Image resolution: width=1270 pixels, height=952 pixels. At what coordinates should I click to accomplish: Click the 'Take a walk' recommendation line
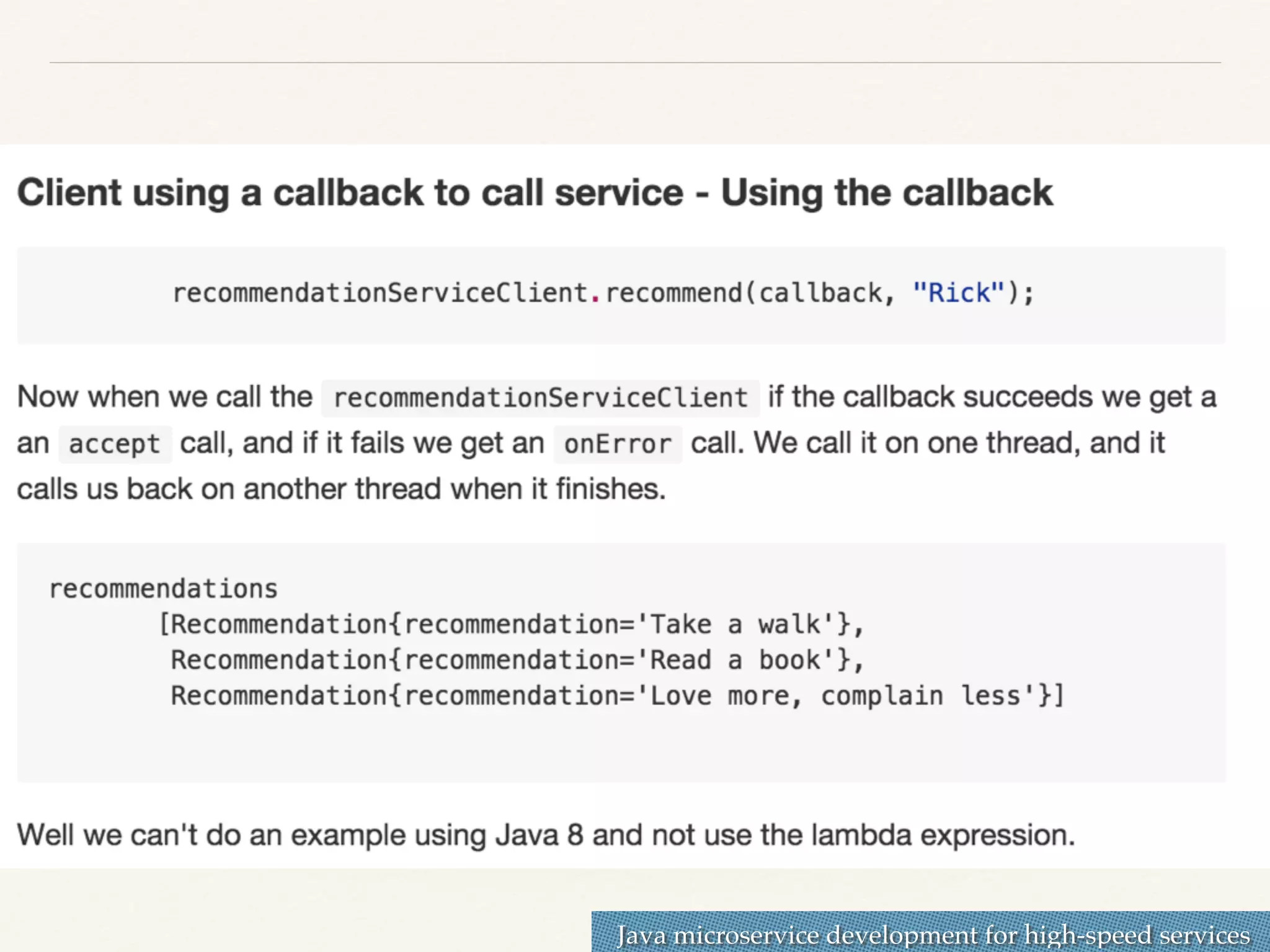(x=512, y=624)
